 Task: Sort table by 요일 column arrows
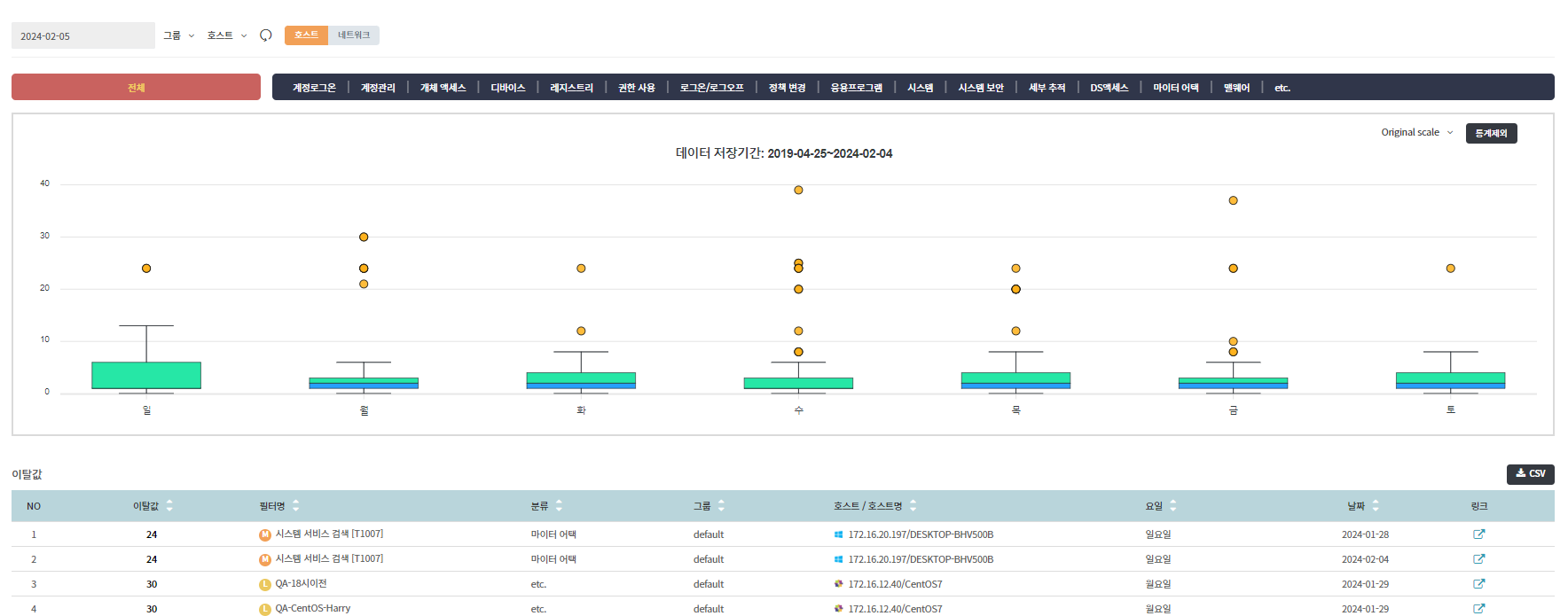coord(1172,506)
